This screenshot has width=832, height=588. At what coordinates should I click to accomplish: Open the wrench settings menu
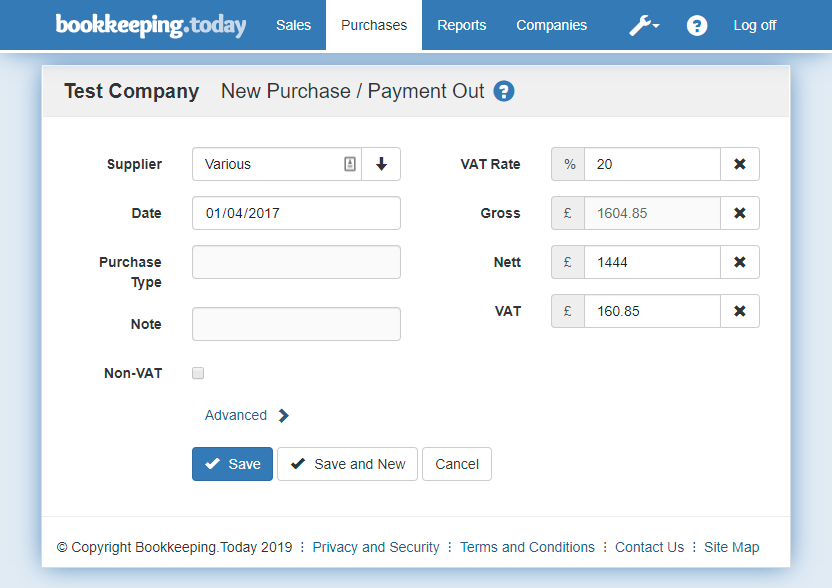(x=643, y=26)
